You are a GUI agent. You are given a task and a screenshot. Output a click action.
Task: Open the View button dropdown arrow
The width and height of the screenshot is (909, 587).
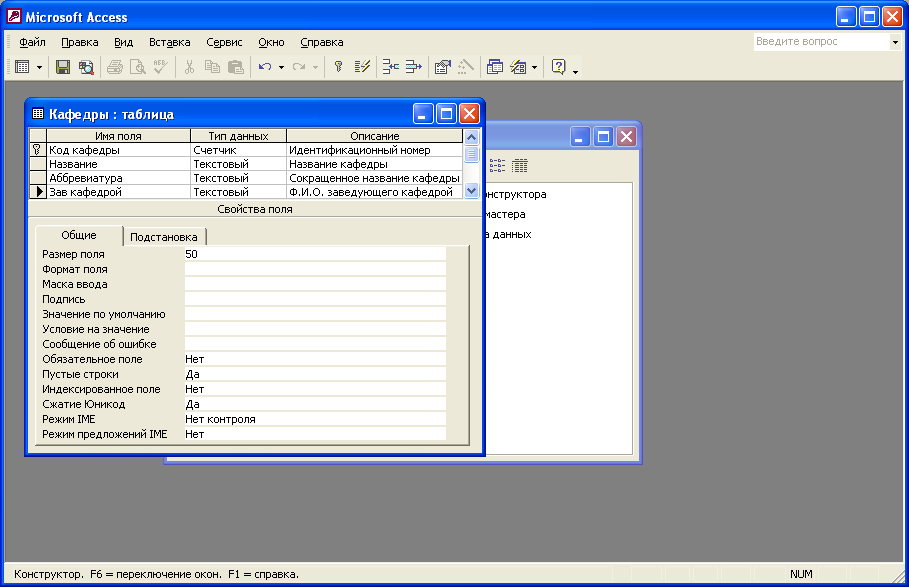point(39,68)
